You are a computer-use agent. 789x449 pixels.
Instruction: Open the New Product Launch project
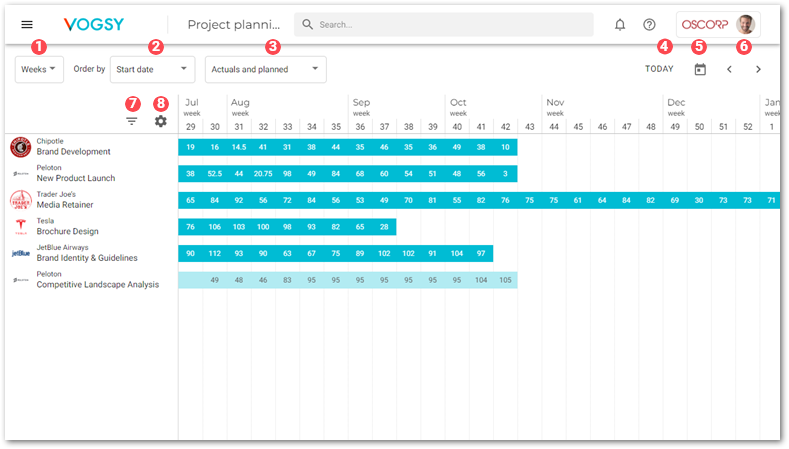75,178
